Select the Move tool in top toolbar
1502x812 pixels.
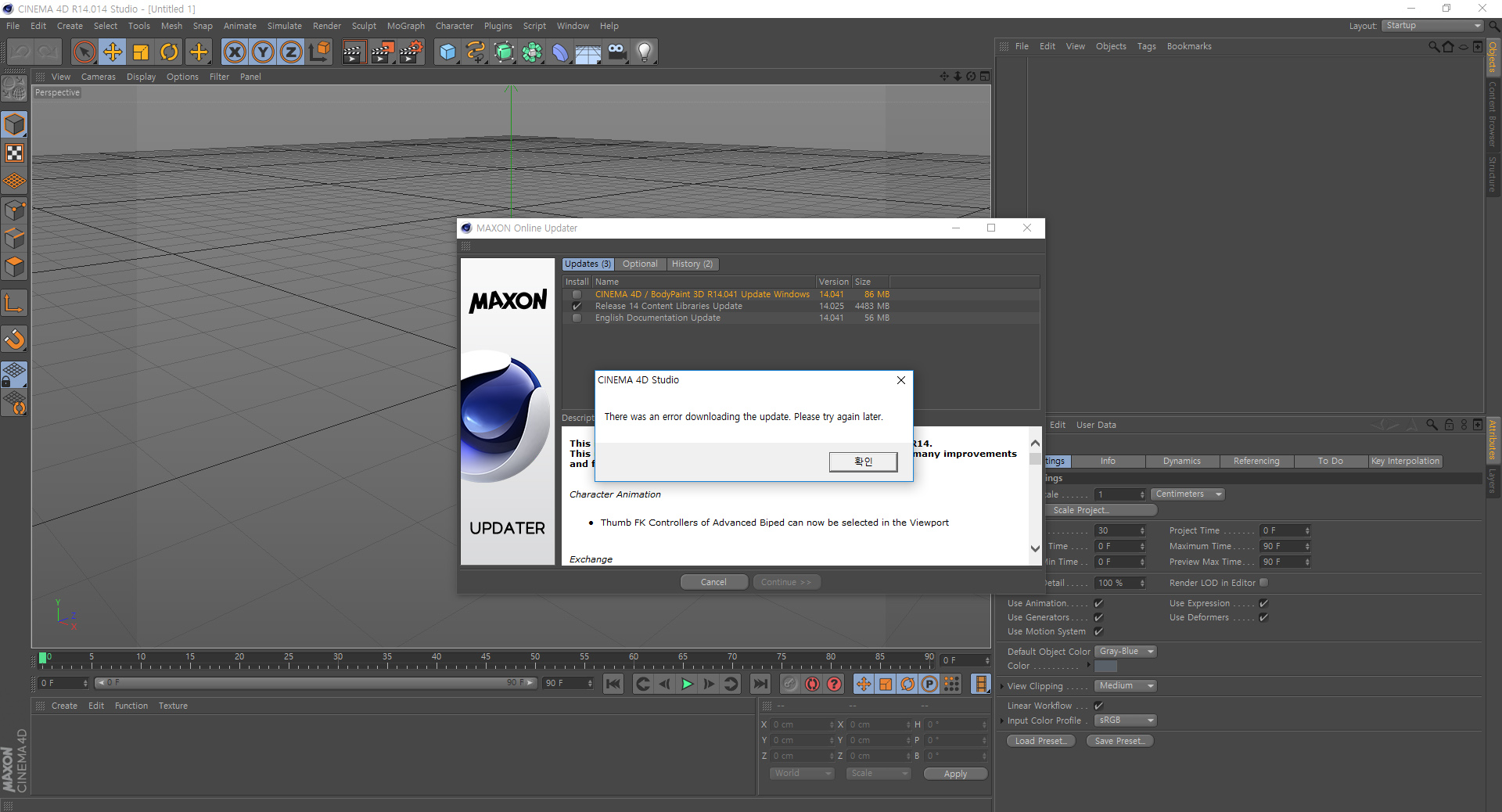pyautogui.click(x=113, y=52)
